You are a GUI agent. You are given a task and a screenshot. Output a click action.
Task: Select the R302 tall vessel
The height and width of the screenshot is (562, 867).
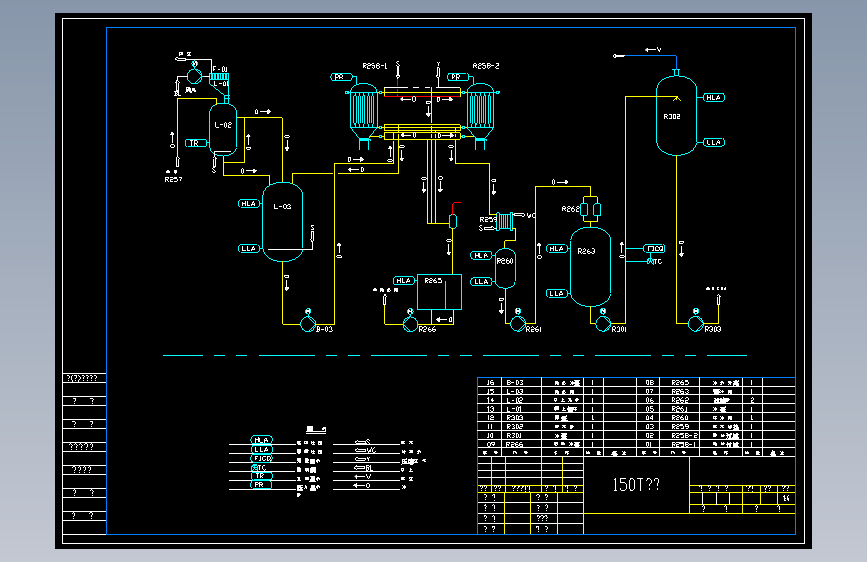tap(676, 116)
